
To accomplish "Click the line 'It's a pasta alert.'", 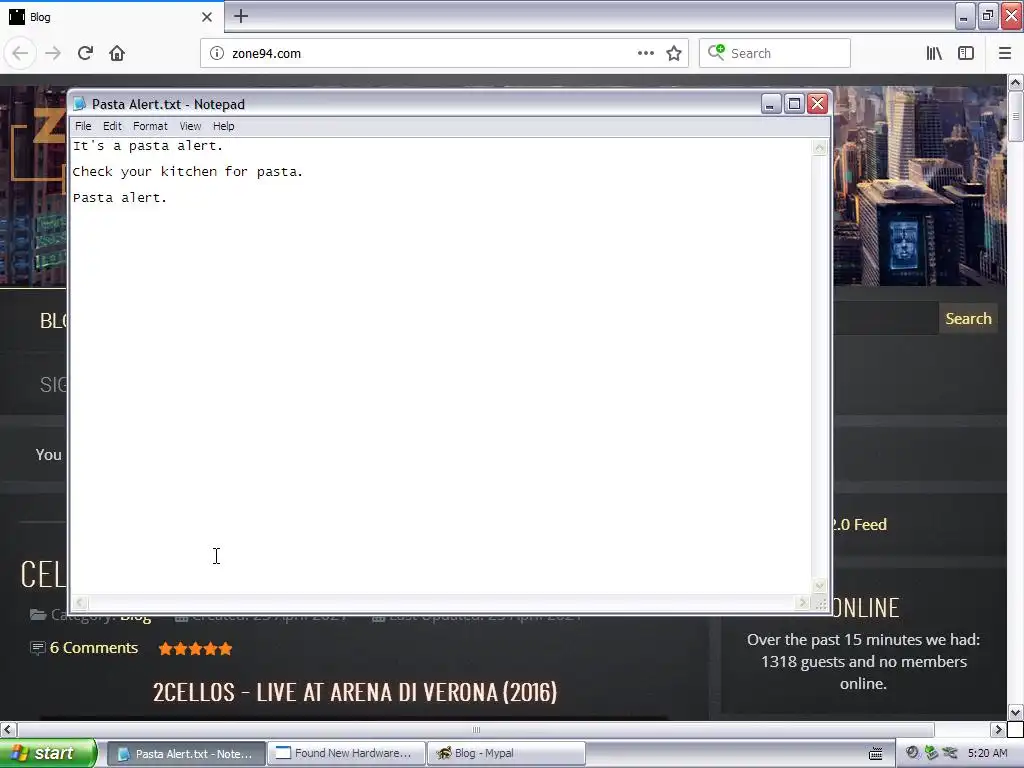I will 148,146.
